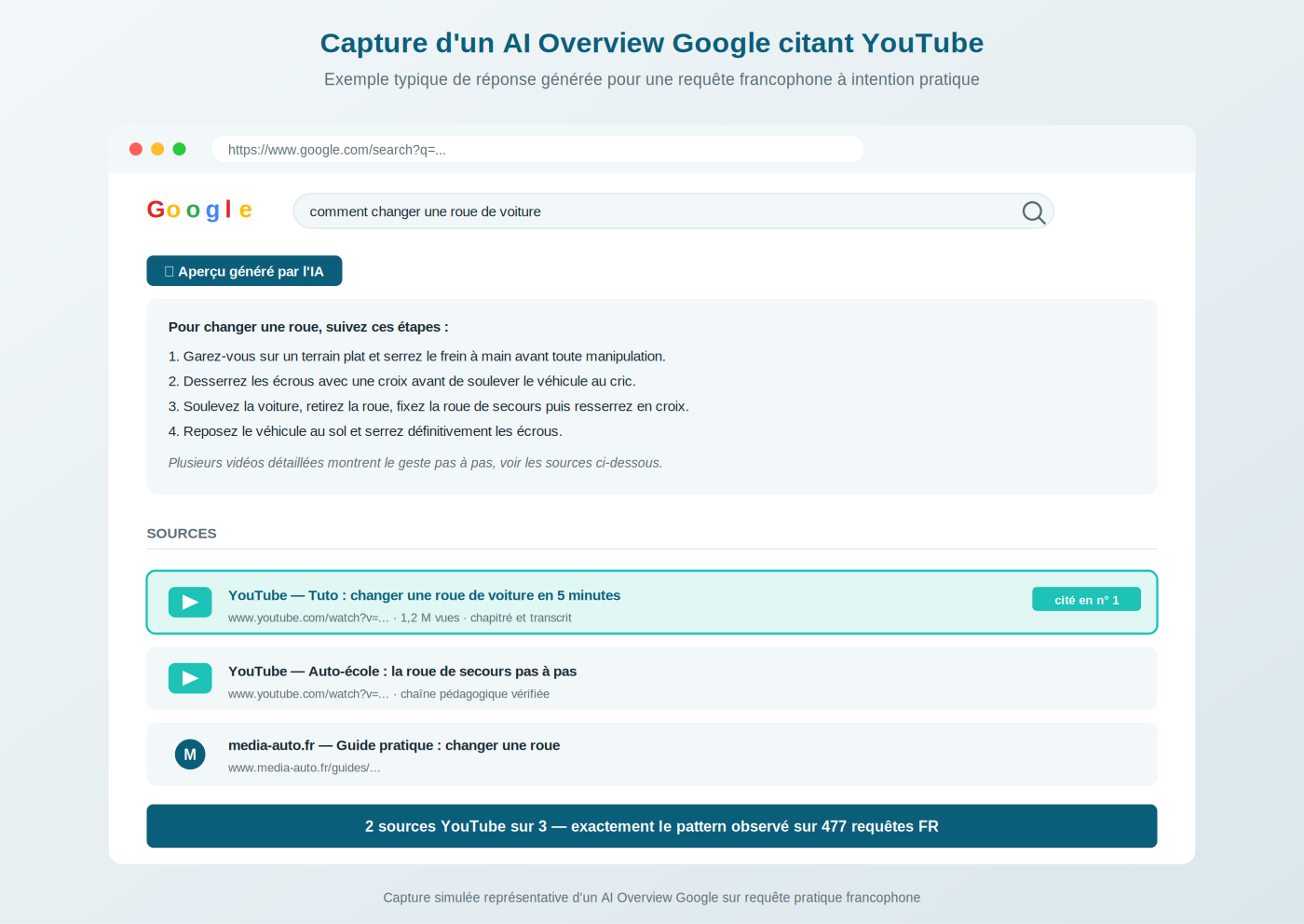Click the 'cité en n° 1' badge
Viewport: 1304px width, 924px height.
click(1086, 600)
